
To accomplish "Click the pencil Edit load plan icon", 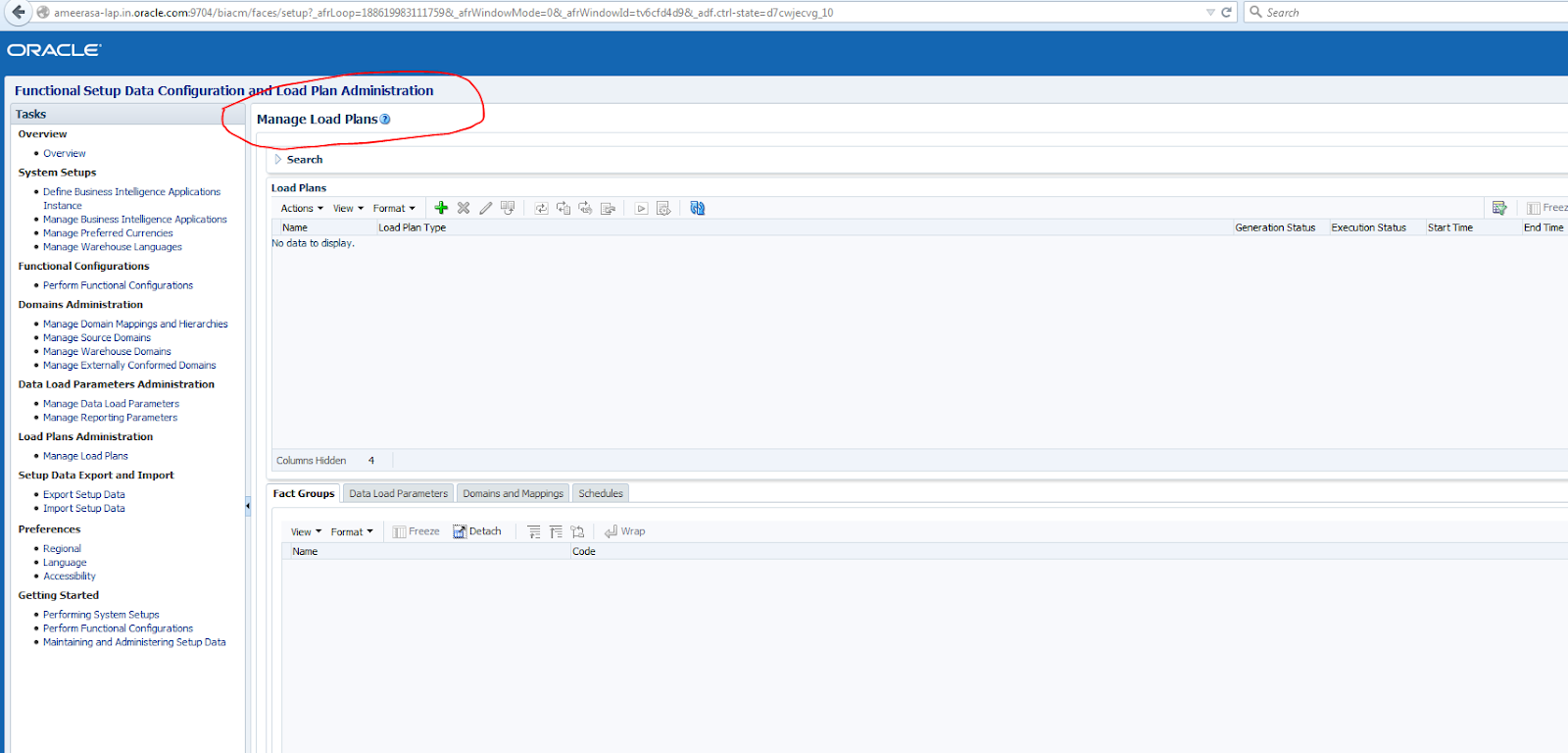I will 485,208.
